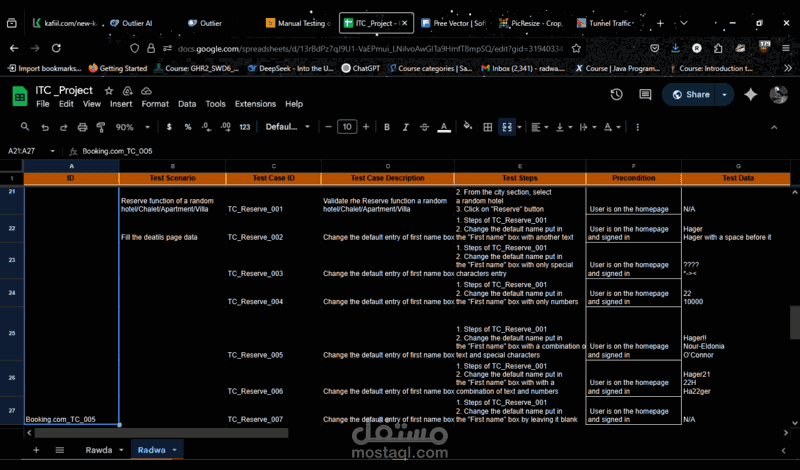The image size is (800, 470).
Task: Open vertical align dropdown
Action: coord(563,127)
